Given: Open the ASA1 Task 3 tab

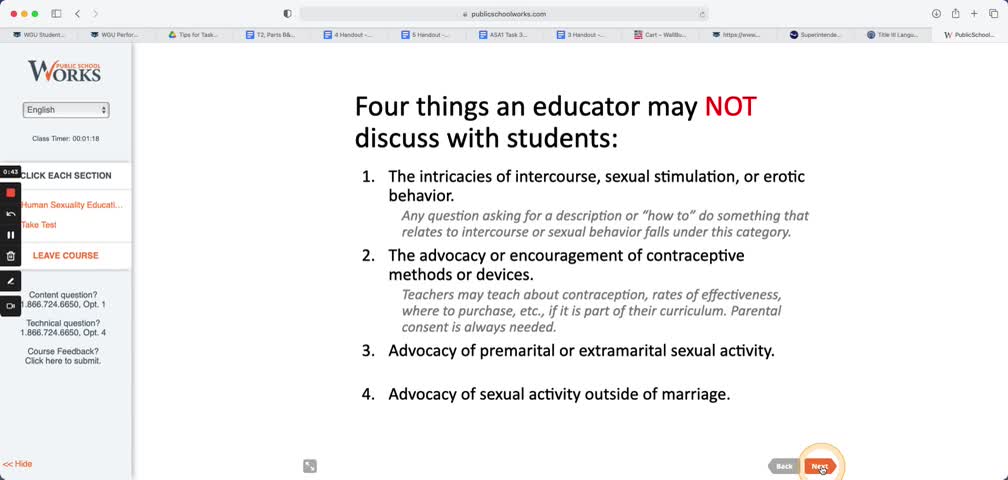Looking at the screenshot, I should (505, 35).
